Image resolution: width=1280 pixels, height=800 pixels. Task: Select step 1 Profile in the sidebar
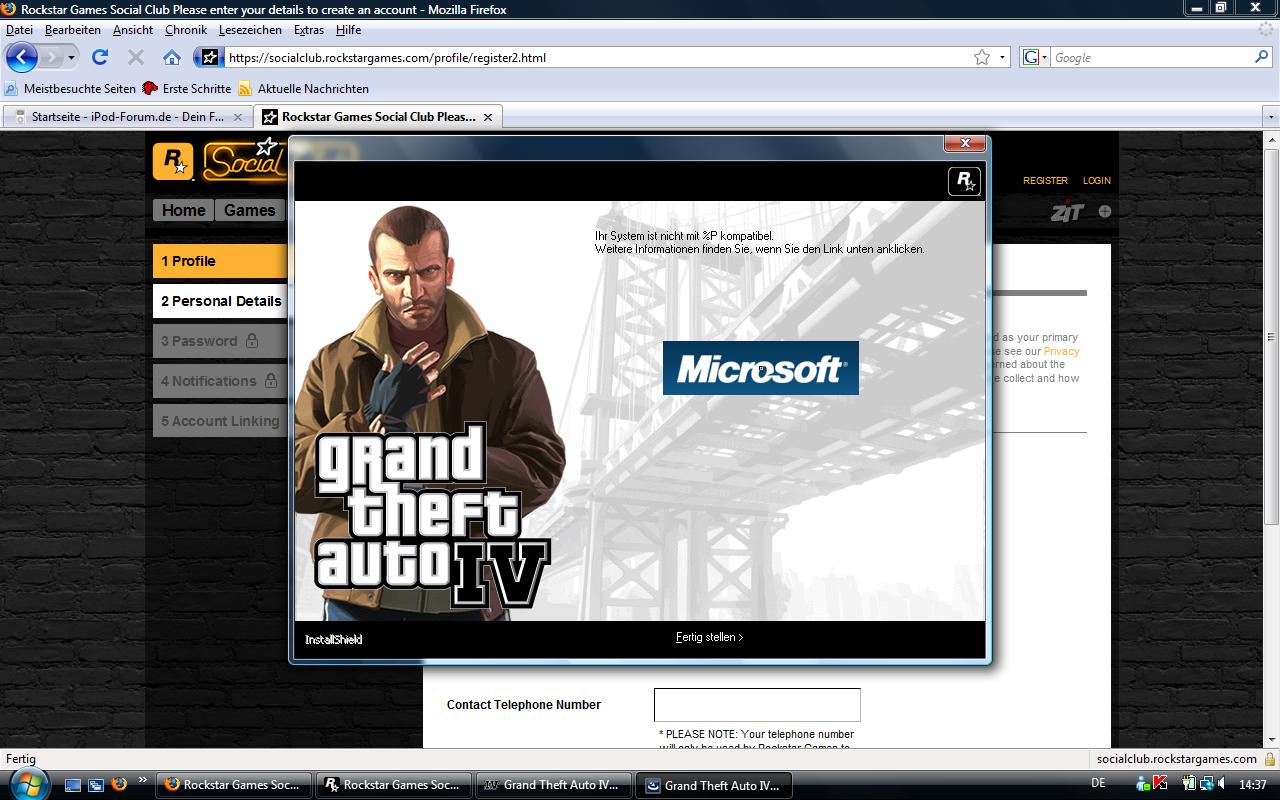click(x=221, y=261)
